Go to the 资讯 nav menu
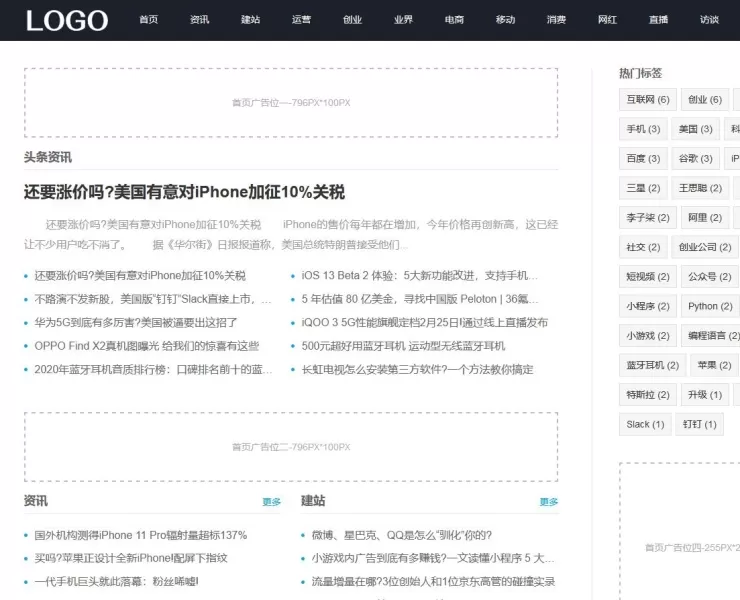The image size is (740, 600). click(199, 20)
